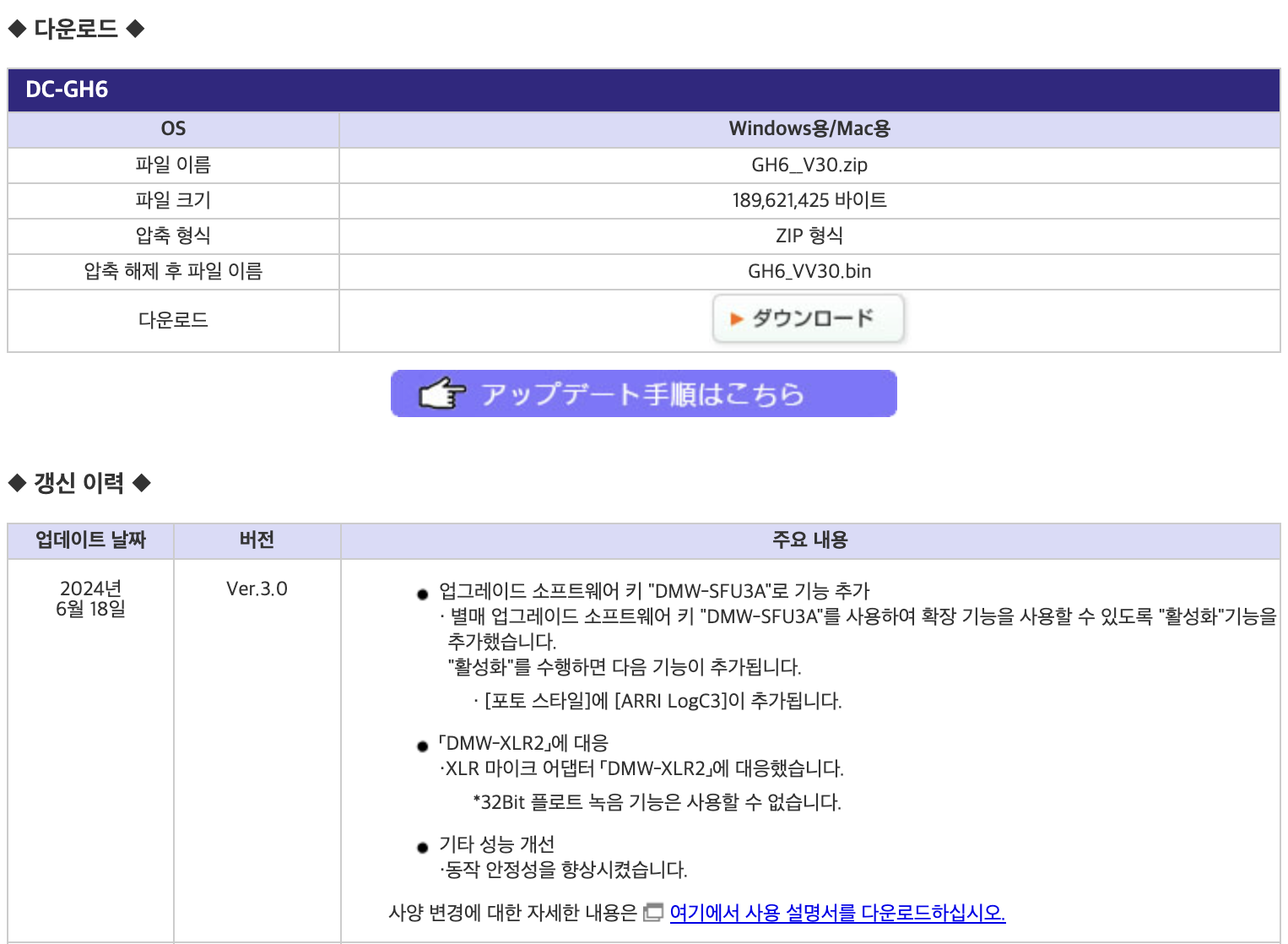The height and width of the screenshot is (944, 1288).
Task: Click the 파일 이름 row label
Action: (x=173, y=165)
